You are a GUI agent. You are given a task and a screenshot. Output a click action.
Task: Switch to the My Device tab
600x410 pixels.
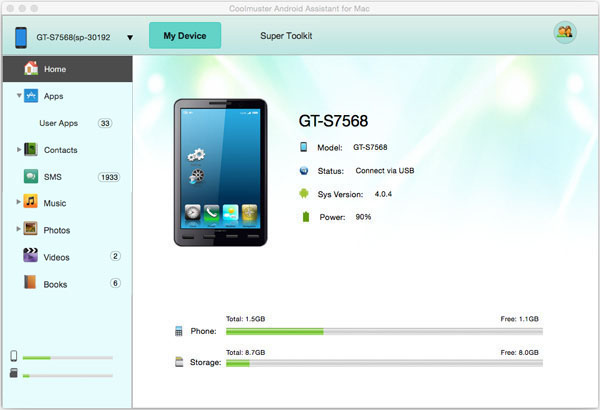(x=185, y=36)
